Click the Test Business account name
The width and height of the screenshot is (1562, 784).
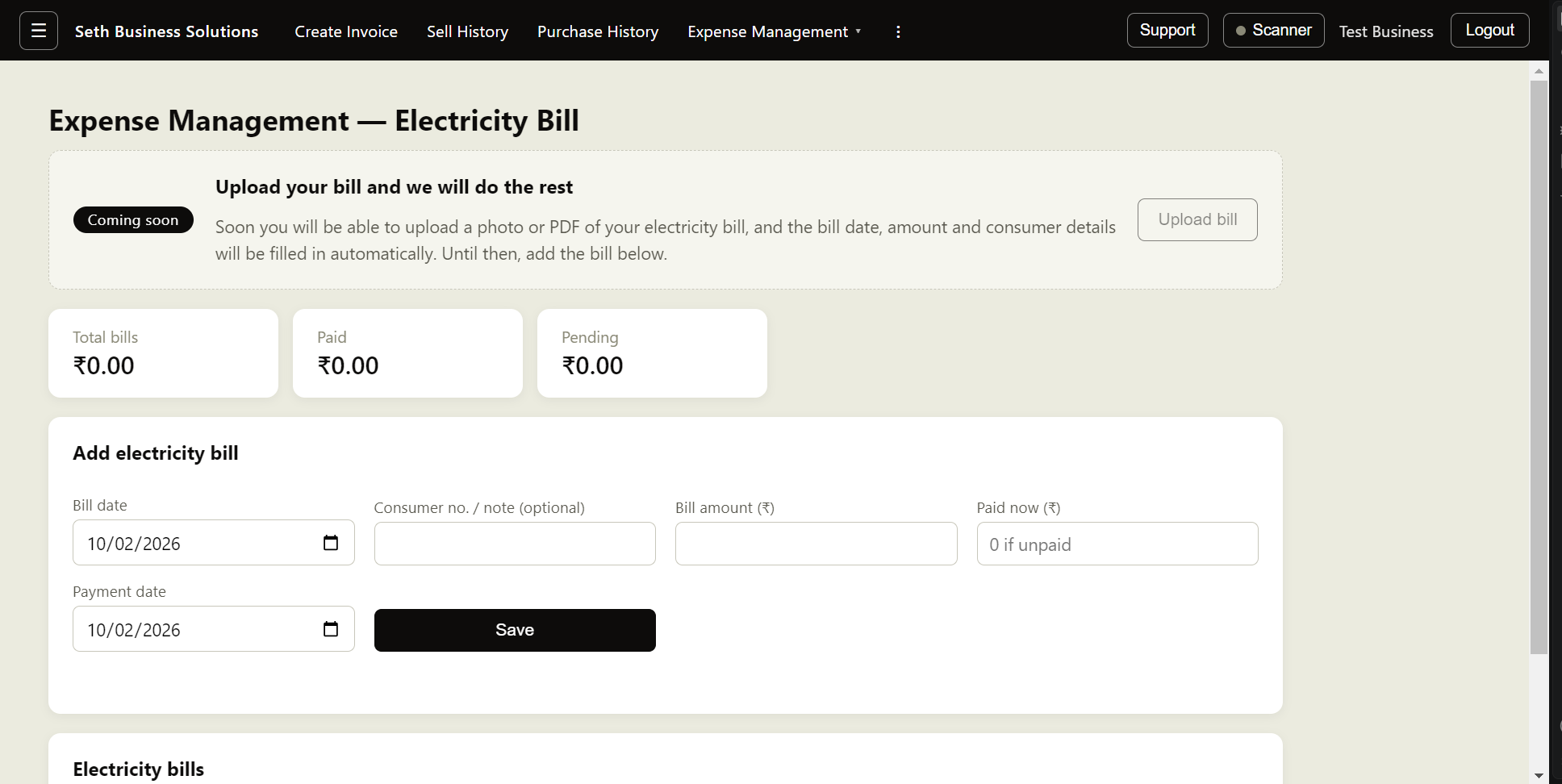tap(1386, 31)
